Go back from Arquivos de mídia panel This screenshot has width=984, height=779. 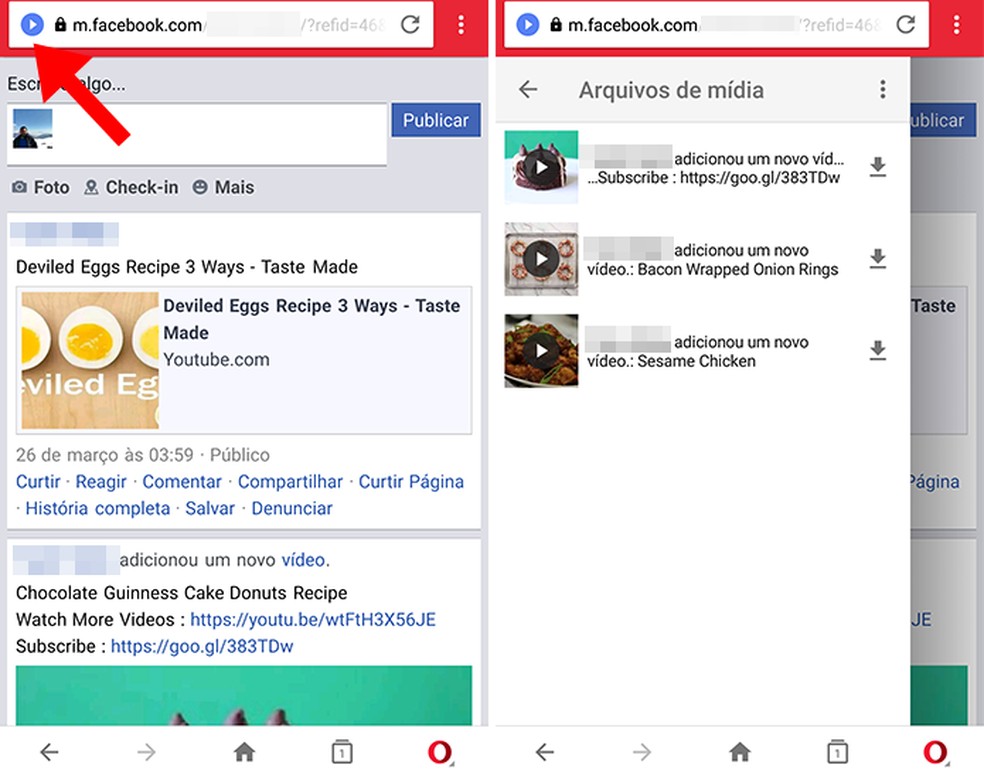click(x=528, y=90)
